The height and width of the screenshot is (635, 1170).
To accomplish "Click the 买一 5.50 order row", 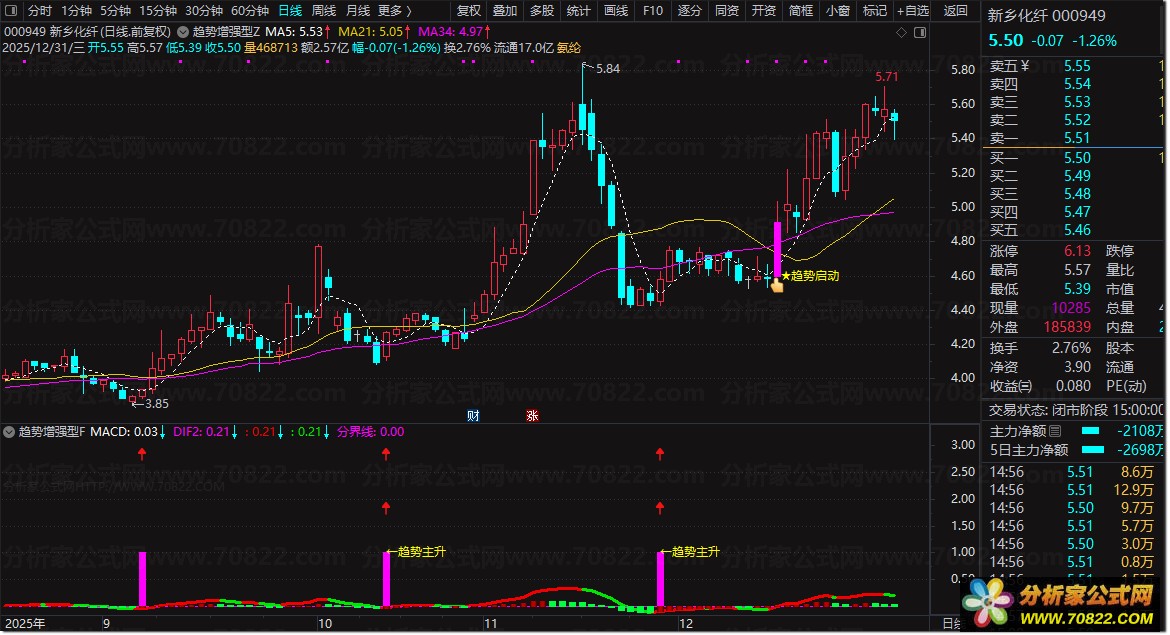I will tap(1072, 158).
